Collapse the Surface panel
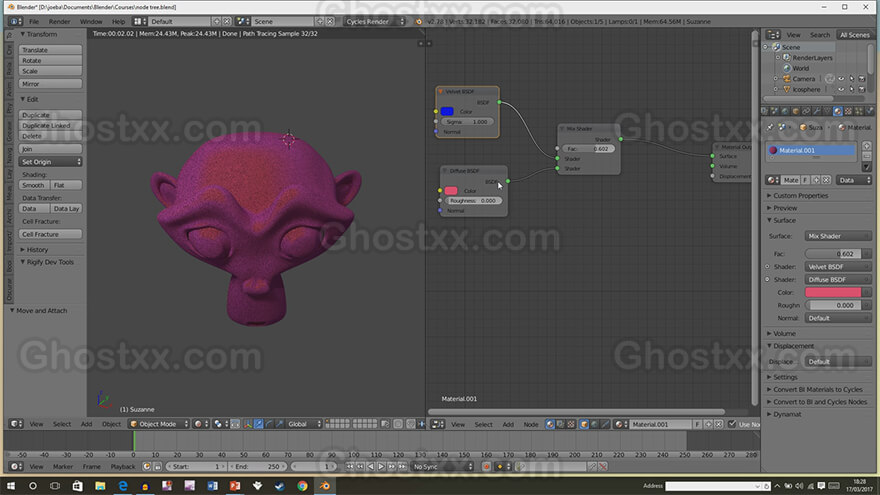 click(783, 220)
